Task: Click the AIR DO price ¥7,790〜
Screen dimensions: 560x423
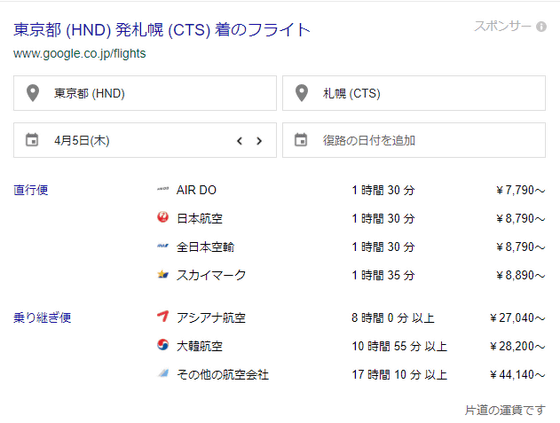Action: (x=521, y=190)
